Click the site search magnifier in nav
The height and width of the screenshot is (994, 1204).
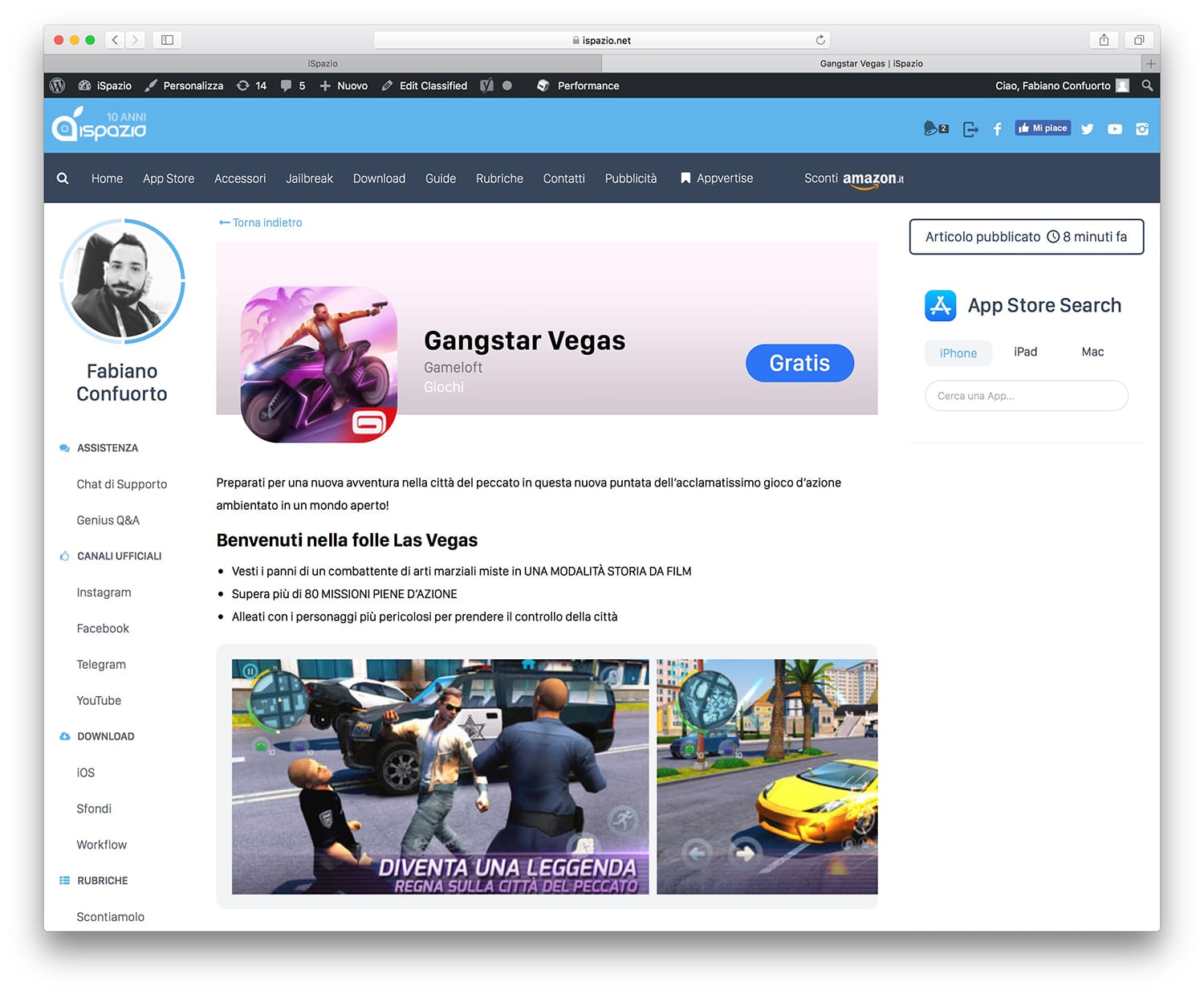pos(63,178)
